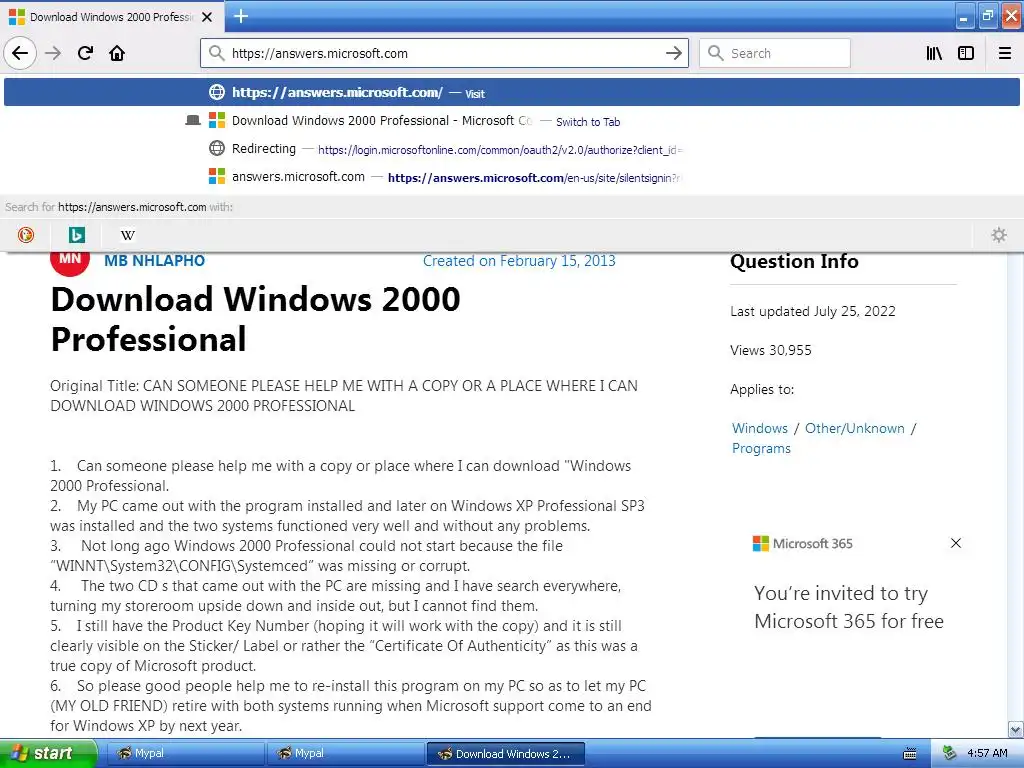This screenshot has height=768, width=1024.
Task: Switch to Download Windows 2000 Professional tab suggestion
Action: [x=512, y=121]
